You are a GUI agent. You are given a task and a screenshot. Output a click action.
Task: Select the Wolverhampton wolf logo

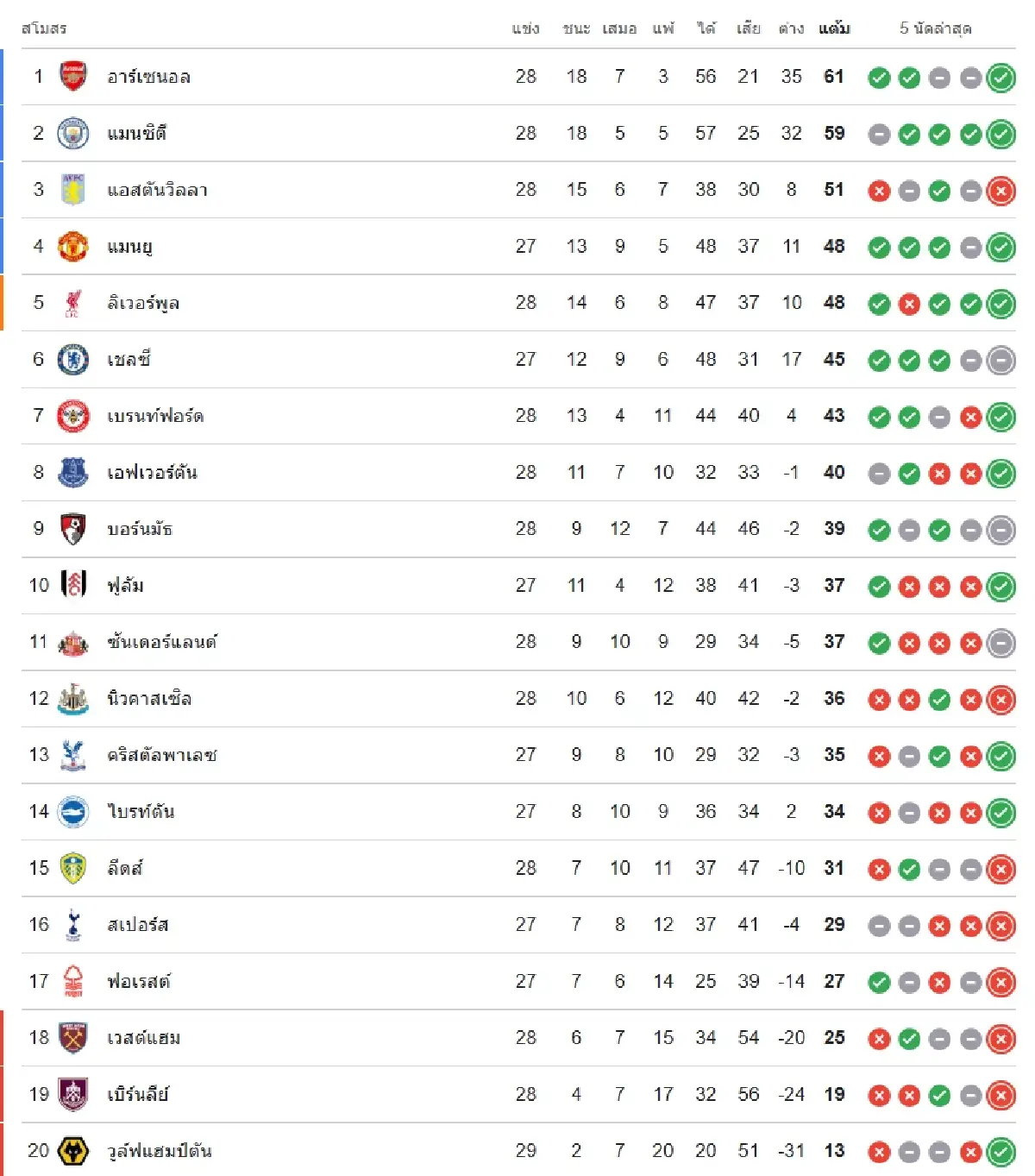tap(73, 1151)
